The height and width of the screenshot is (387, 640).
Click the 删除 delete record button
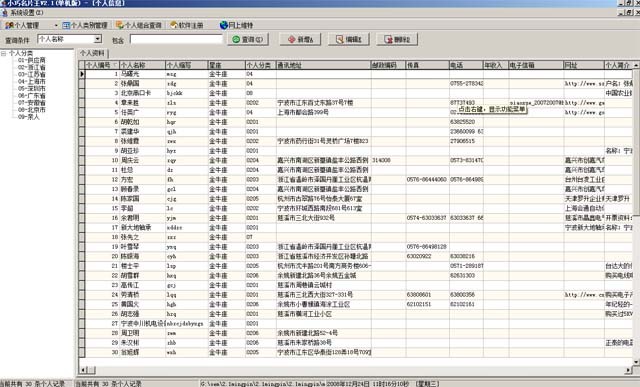pos(397,40)
